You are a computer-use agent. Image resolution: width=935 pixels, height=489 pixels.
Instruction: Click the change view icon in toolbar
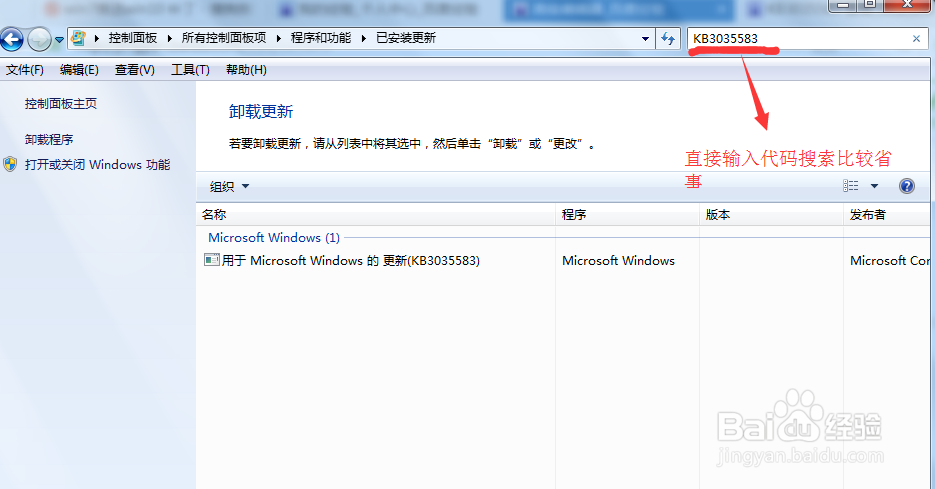[851, 186]
